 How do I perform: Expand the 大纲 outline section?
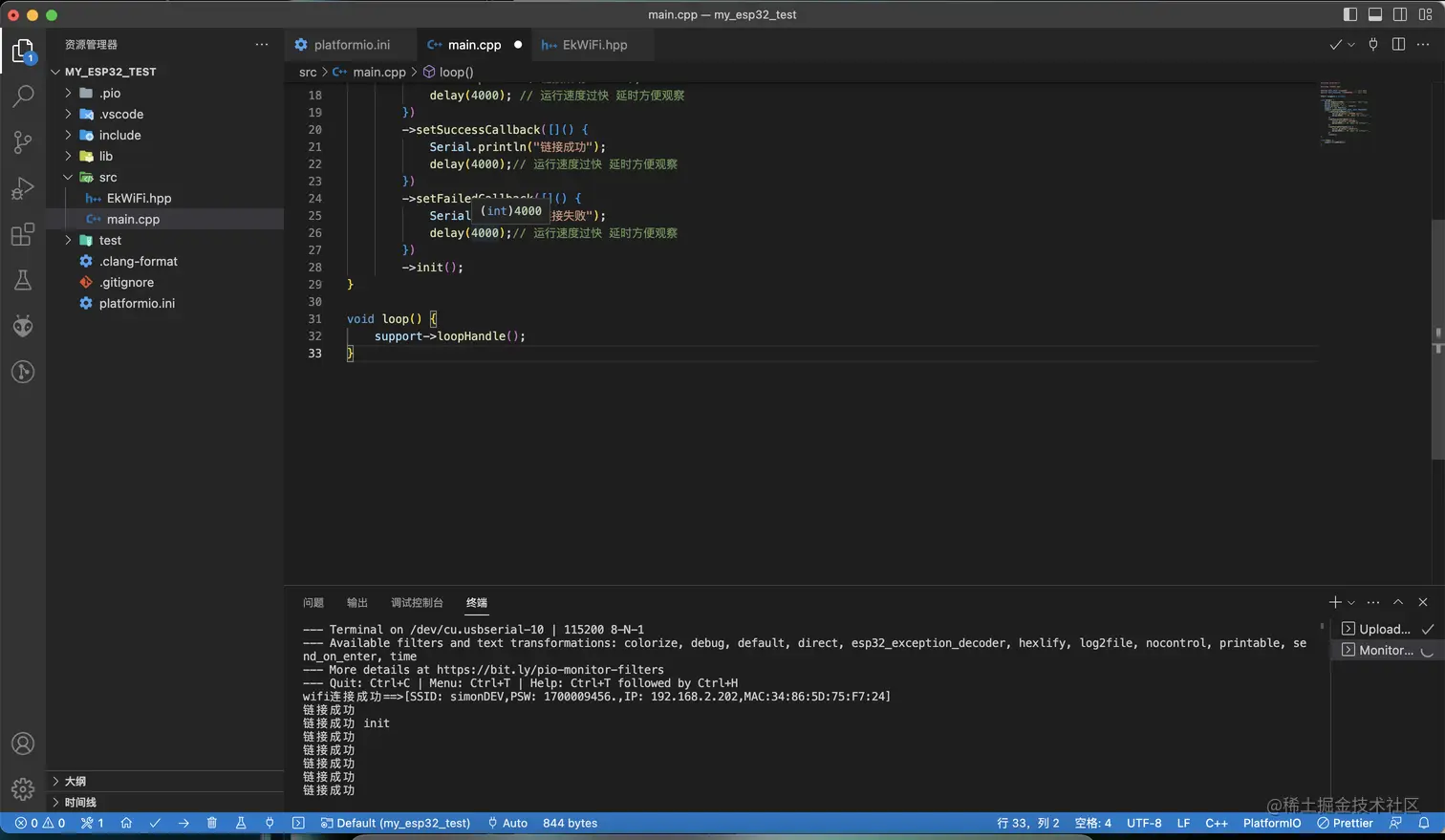click(75, 781)
